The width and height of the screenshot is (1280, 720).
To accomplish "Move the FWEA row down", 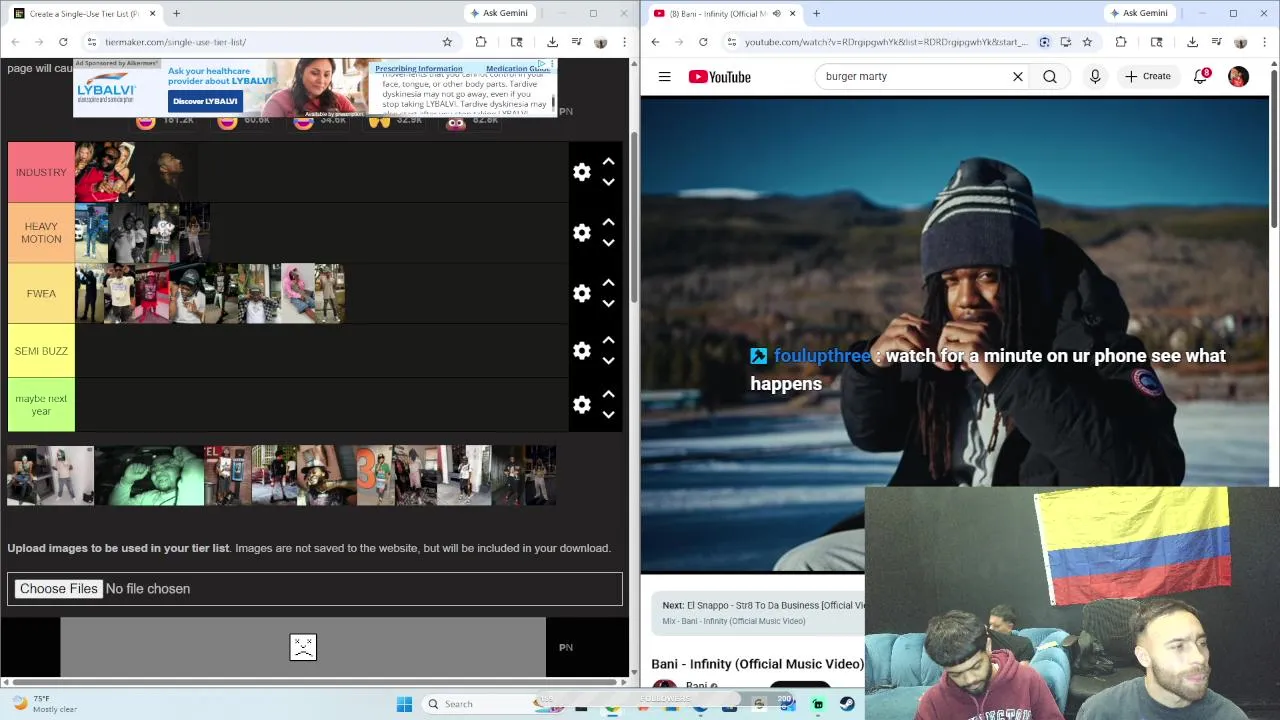I will click(608, 303).
